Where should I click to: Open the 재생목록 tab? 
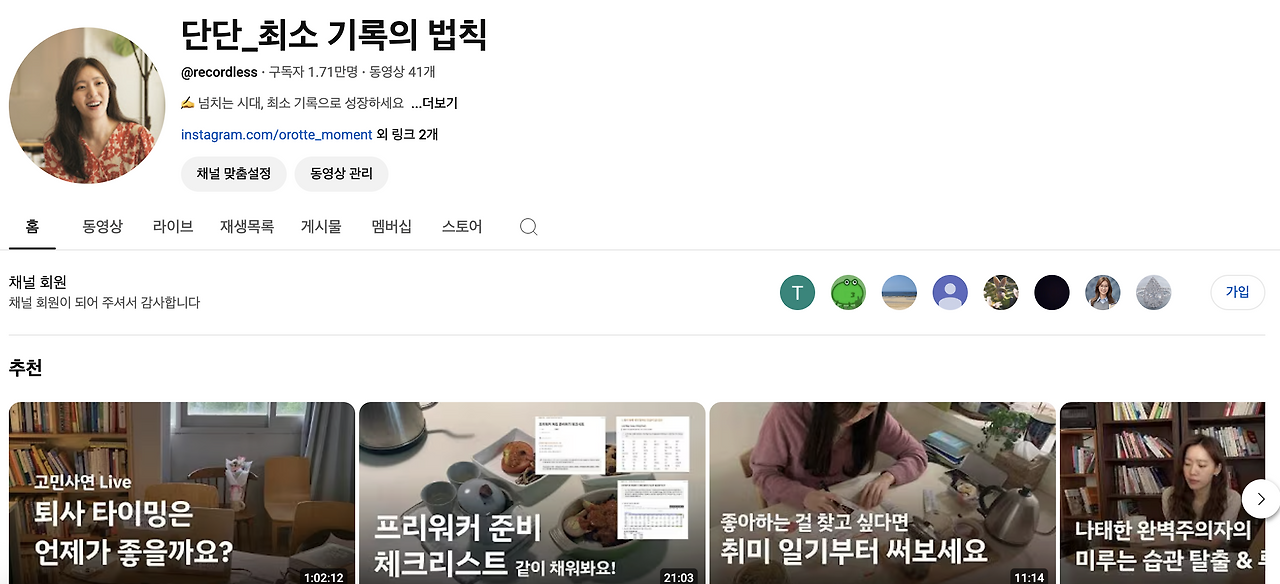[x=247, y=227]
